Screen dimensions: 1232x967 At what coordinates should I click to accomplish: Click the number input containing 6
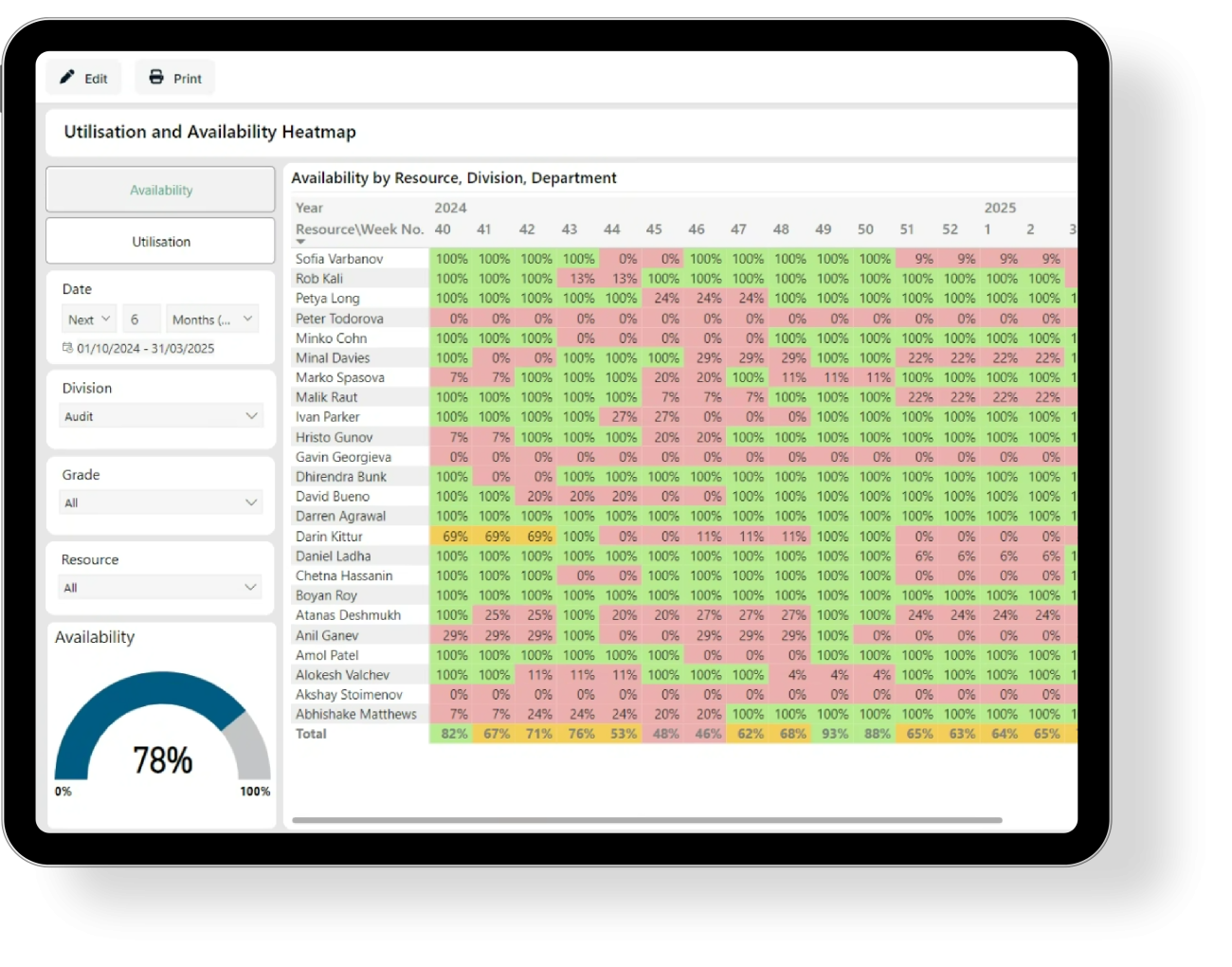(x=140, y=319)
